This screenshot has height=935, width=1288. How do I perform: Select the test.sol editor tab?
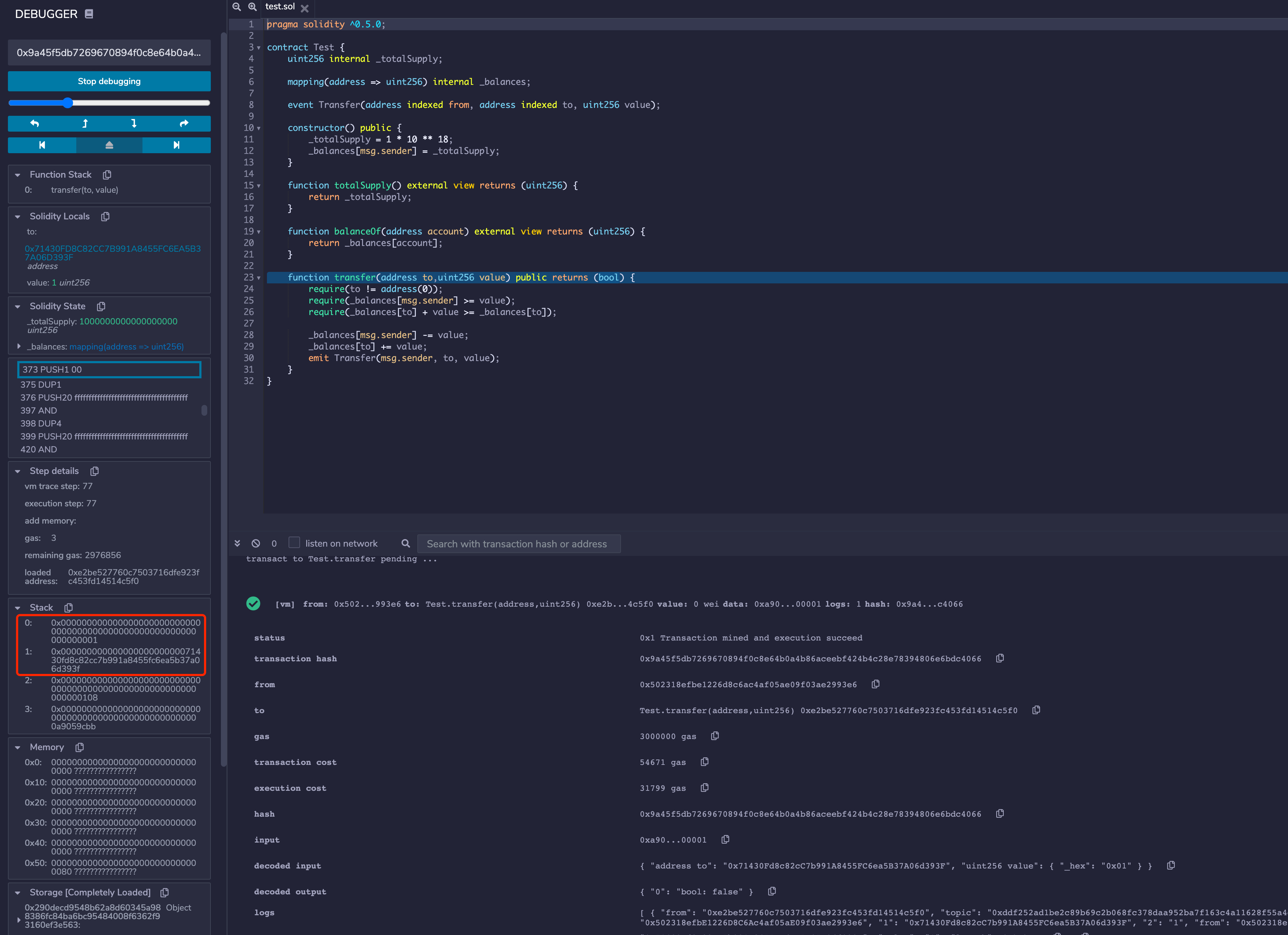(280, 7)
